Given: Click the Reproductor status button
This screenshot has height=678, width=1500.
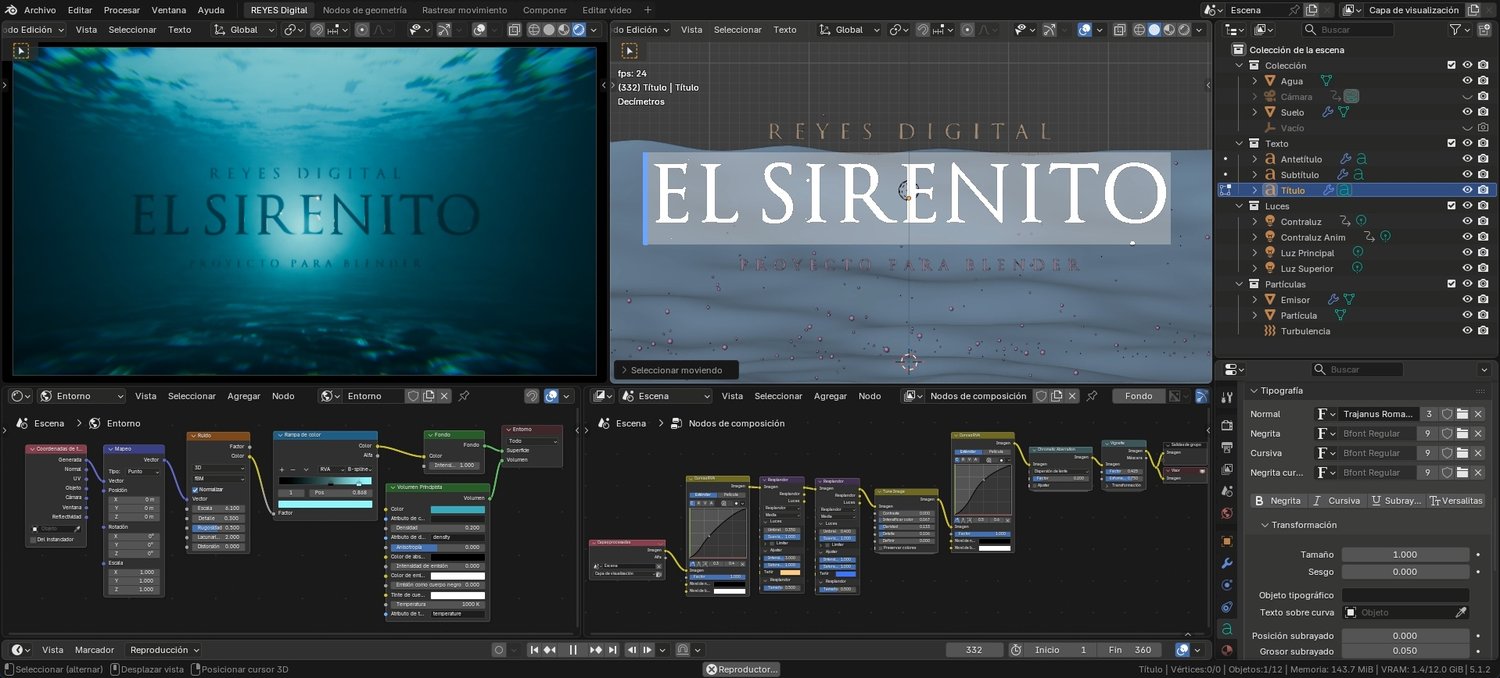Looking at the screenshot, I should (x=741, y=670).
